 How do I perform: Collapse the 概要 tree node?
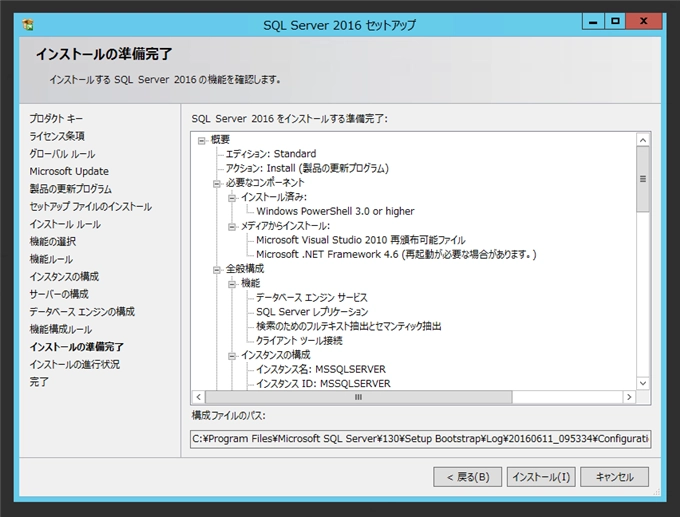coord(201,141)
